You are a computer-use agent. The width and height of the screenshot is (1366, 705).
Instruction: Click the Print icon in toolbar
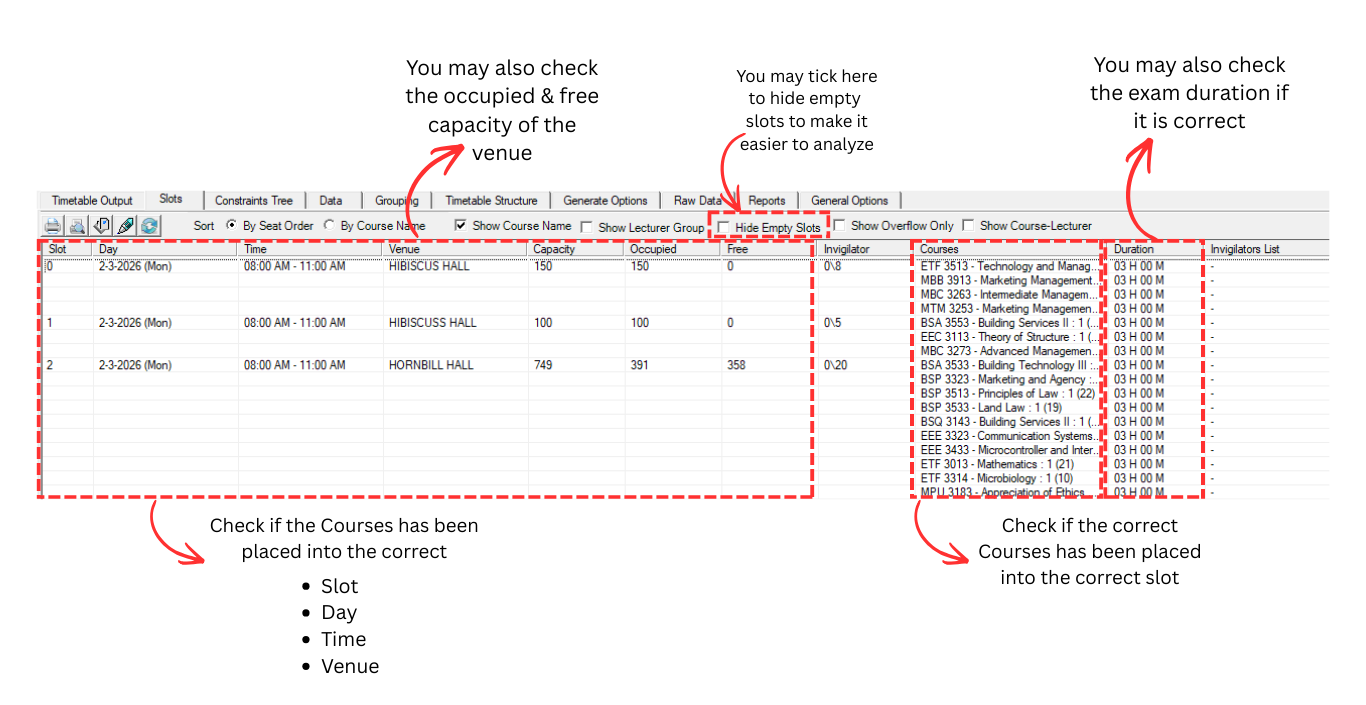[x=52, y=226]
